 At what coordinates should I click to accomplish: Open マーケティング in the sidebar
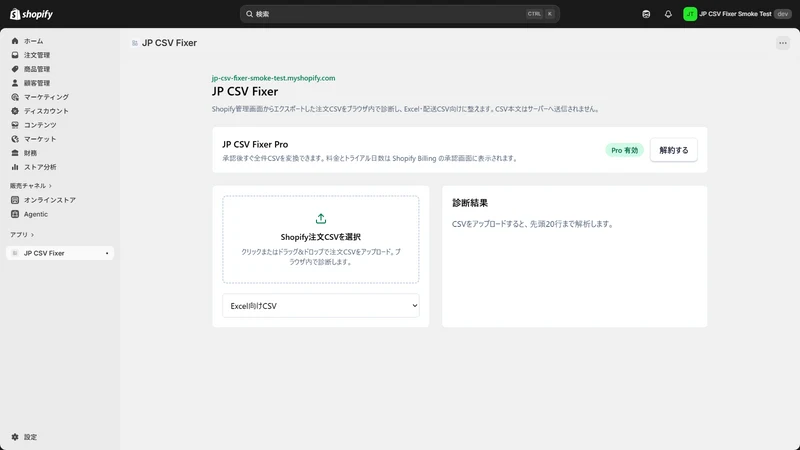(60, 97)
